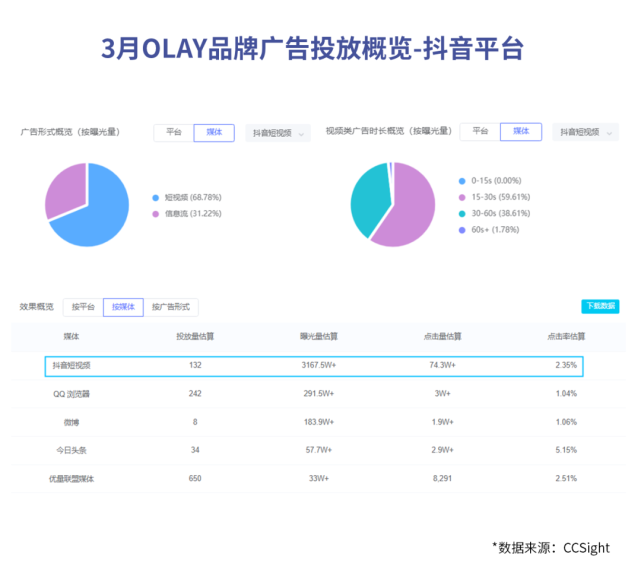This screenshot has width=641, height=586.
Task: Click the teal 30-60s pie slice
Action: 366,200
